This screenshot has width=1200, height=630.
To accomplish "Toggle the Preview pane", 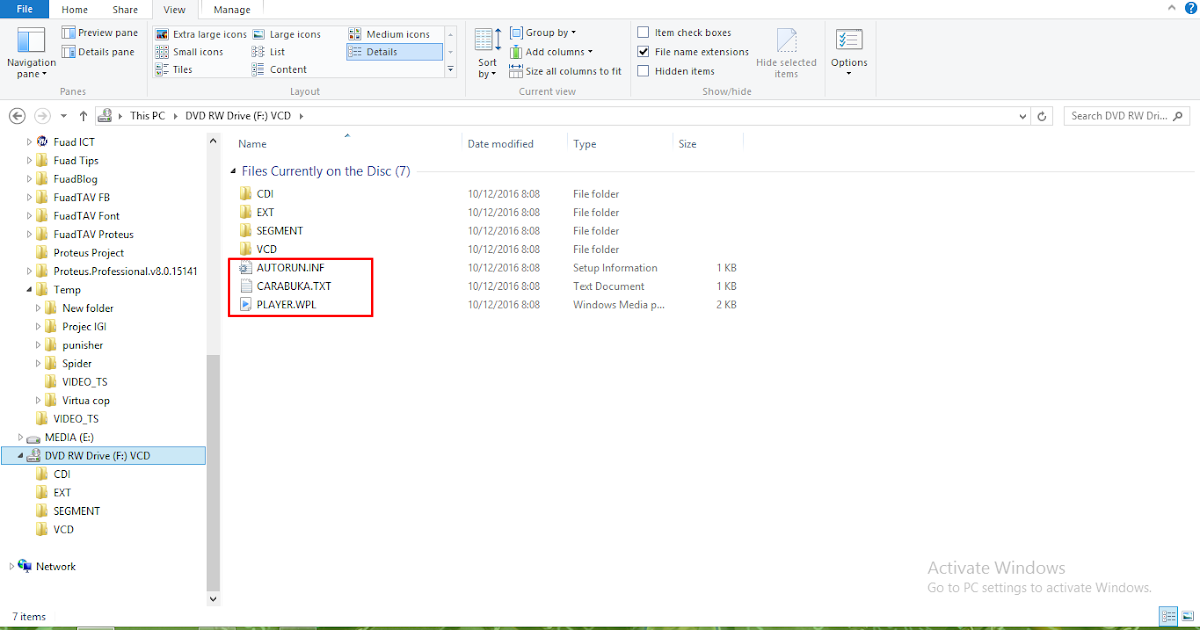I will [x=100, y=33].
